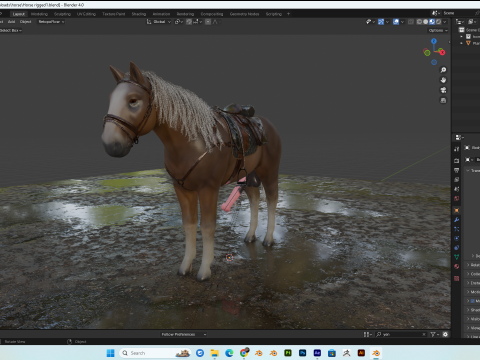
Task: Switch to the Modeling workspace tab
Action: click(x=39, y=14)
